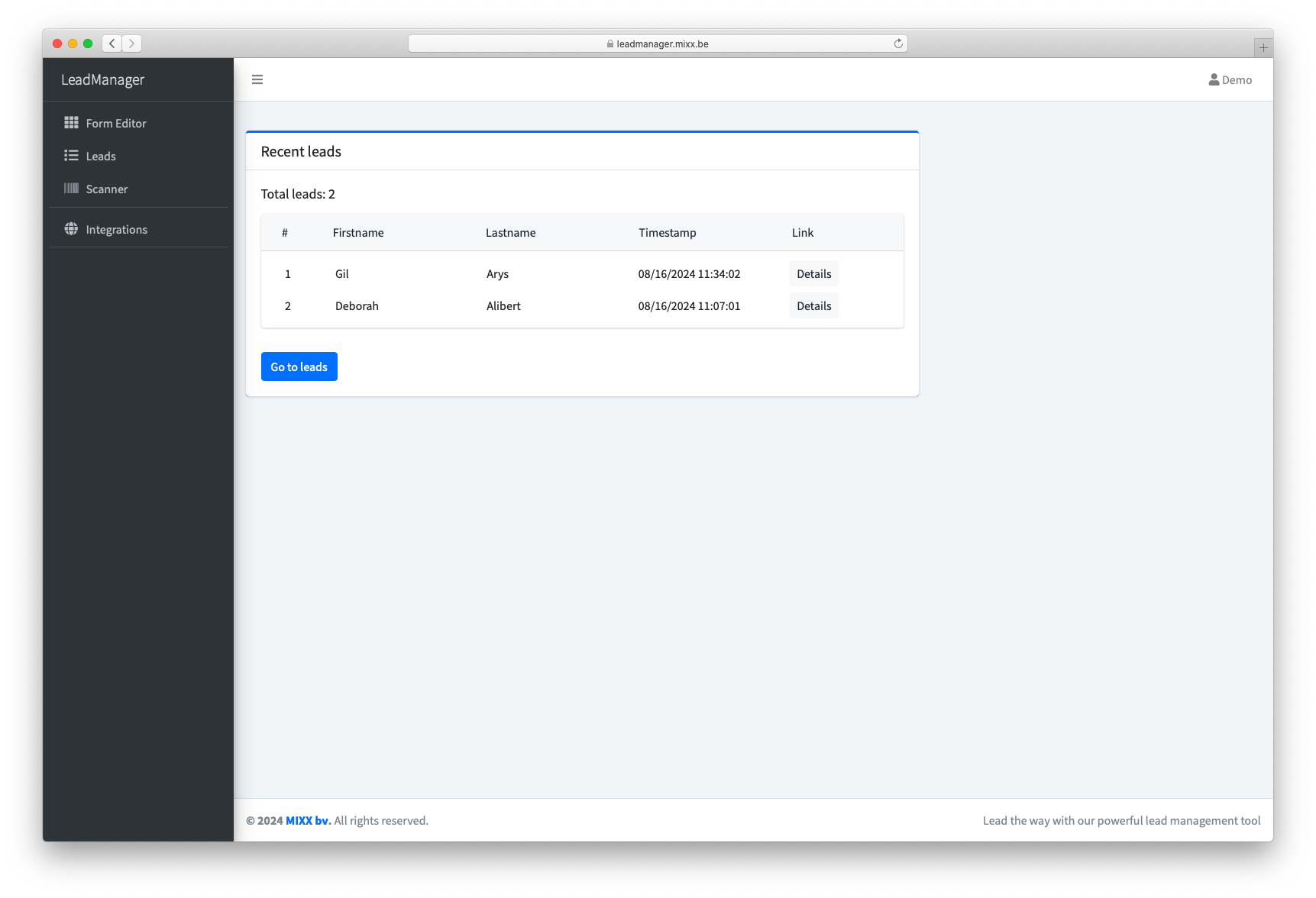Image resolution: width=1316 pixels, height=898 pixels.
Task: Reload the page with the refresh icon
Action: click(x=898, y=44)
